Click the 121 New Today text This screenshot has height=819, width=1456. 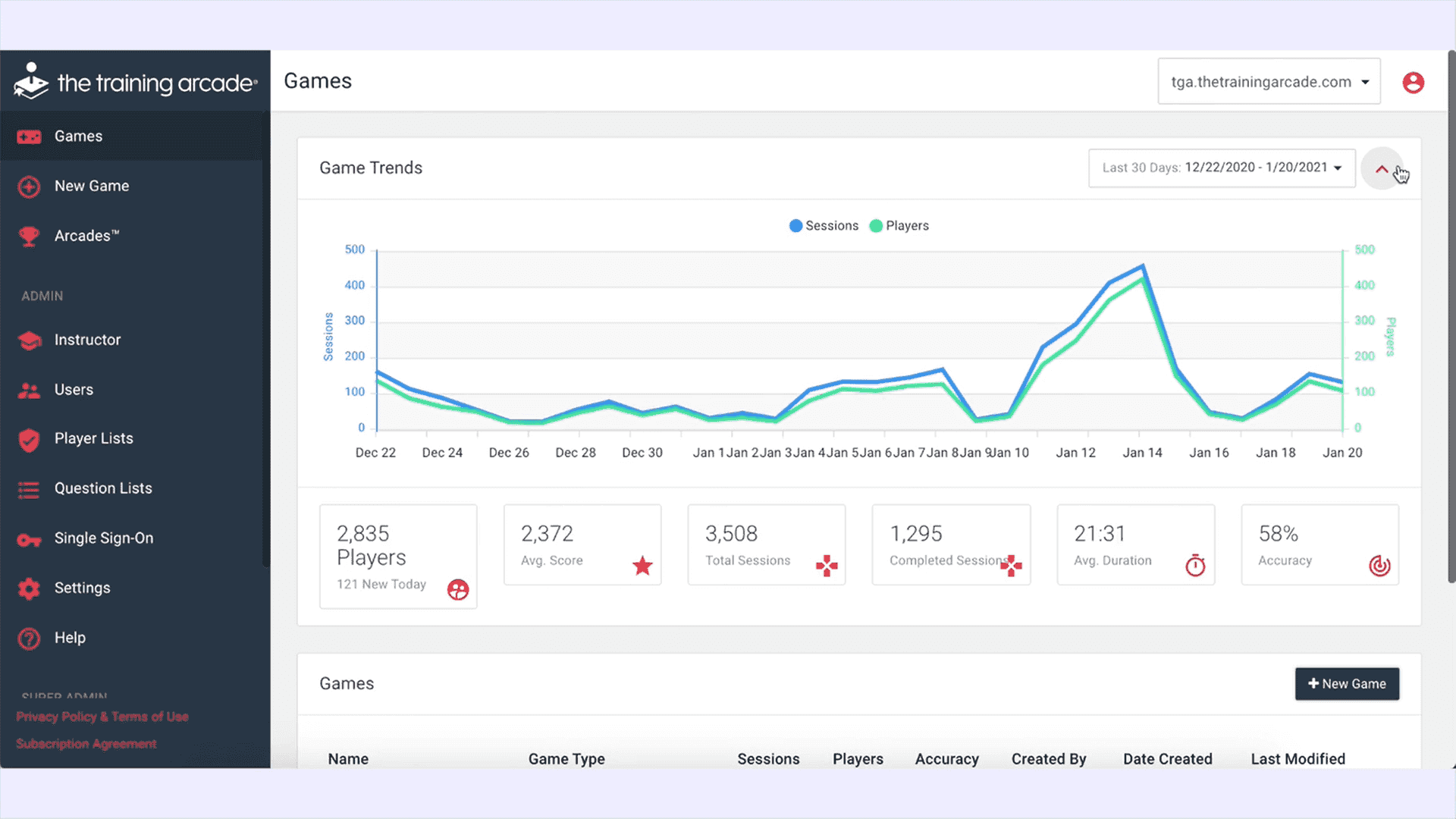381,584
